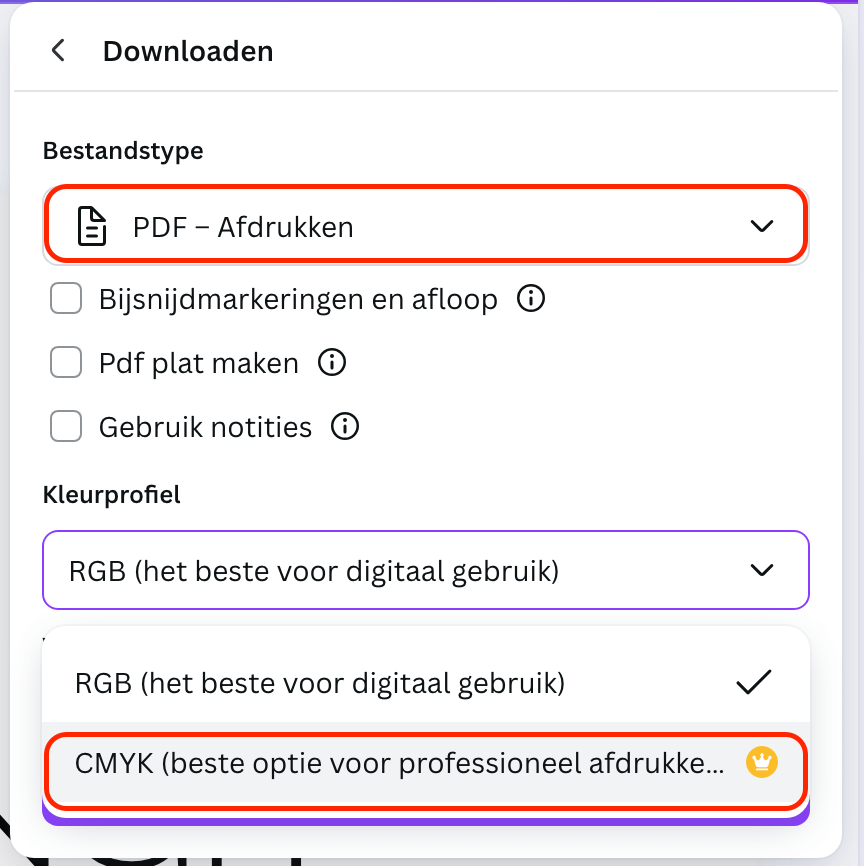Open info icon beside Bijsnijdmarkeringen en afloop
The image size is (864, 866).
pyautogui.click(x=532, y=298)
